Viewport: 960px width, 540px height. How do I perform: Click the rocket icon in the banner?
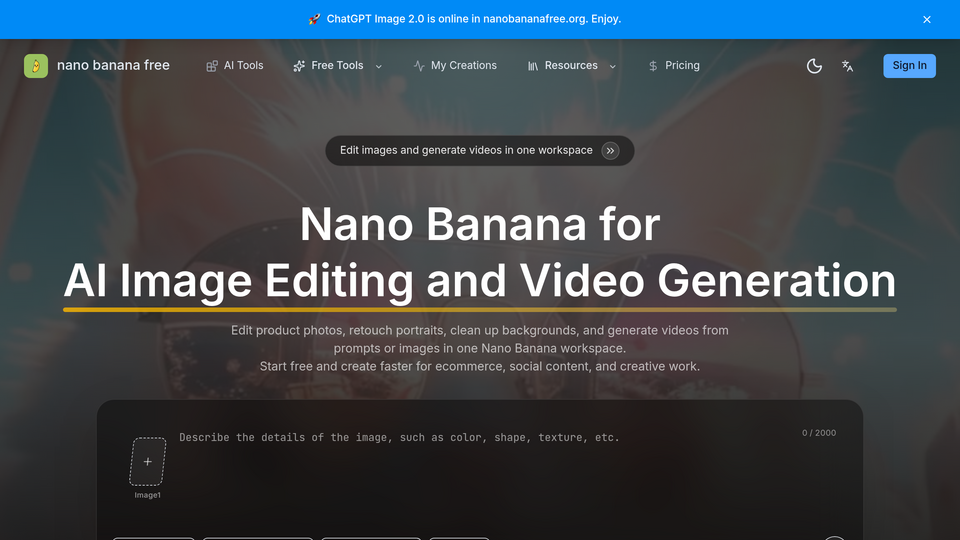(x=314, y=19)
